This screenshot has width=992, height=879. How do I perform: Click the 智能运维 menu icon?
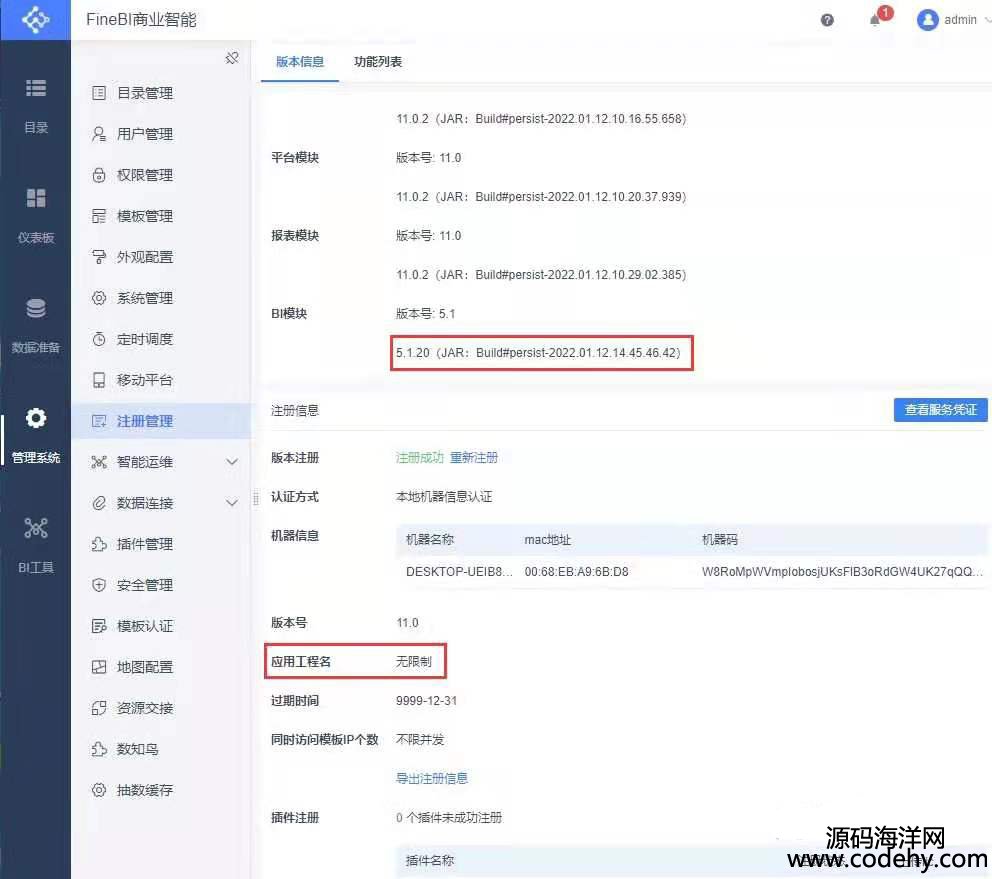[99, 462]
